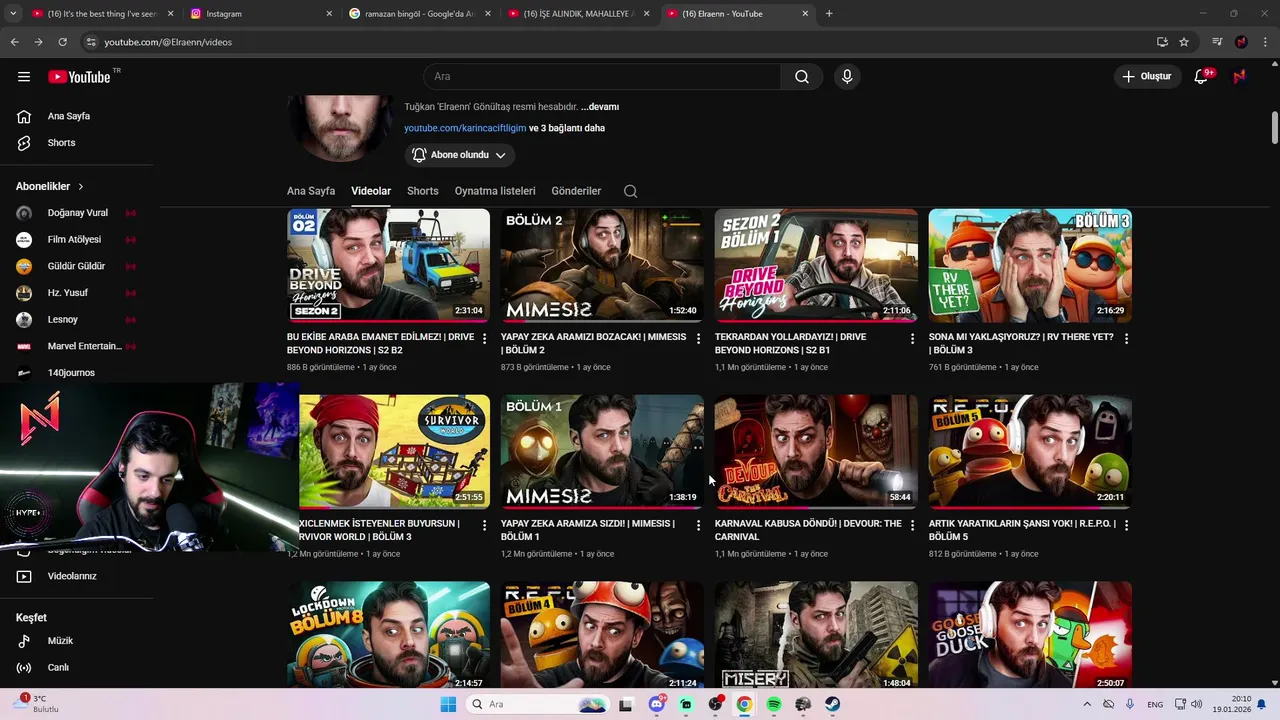This screenshot has width=1280, height=720.
Task: Open options for ARTIK YARATIKLARIN ŞANSI YOK video
Action: click(x=1126, y=525)
